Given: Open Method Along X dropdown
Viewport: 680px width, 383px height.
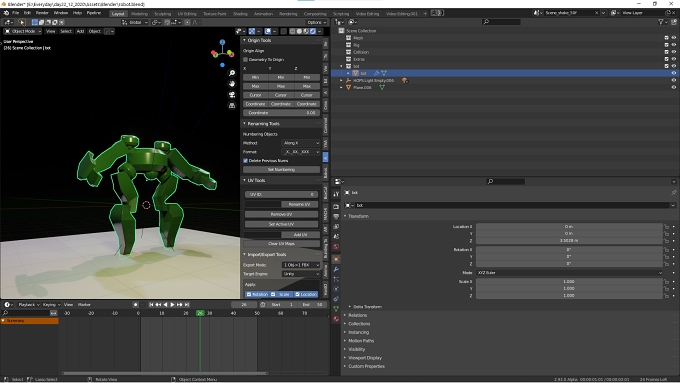Looking at the screenshot, I should pos(301,143).
